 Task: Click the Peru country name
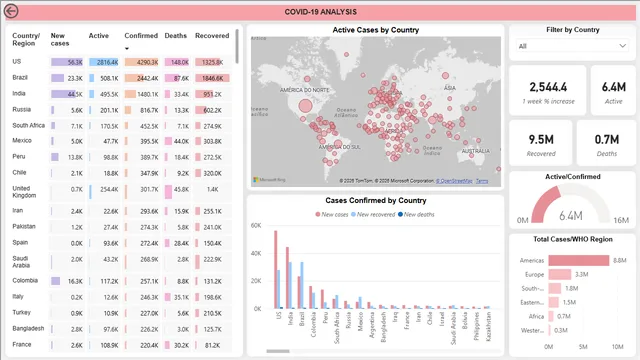click(19, 156)
